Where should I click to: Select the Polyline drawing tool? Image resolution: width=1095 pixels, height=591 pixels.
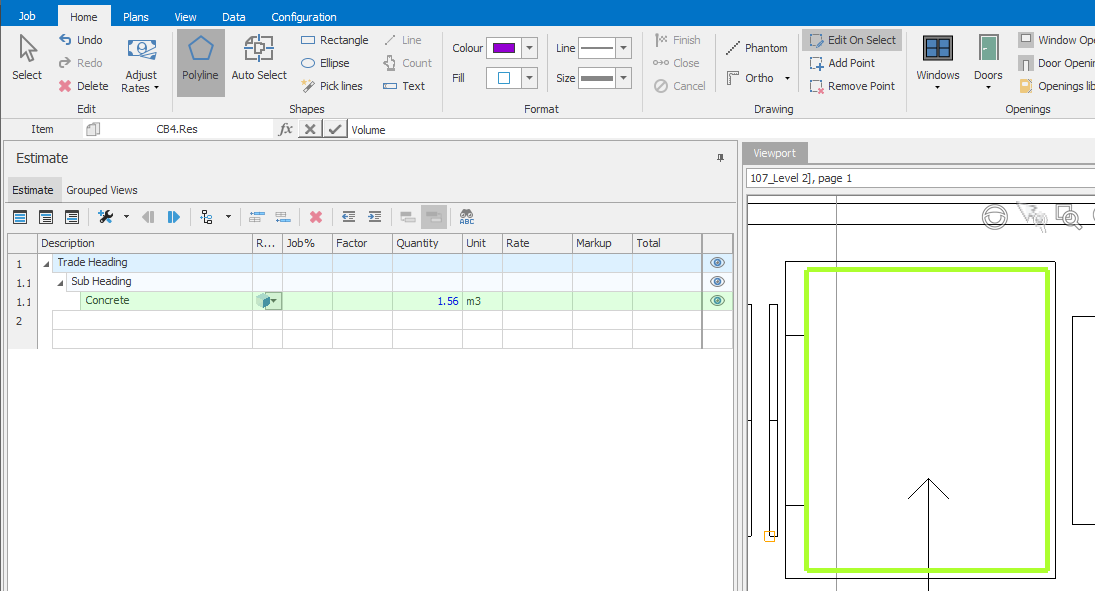click(200, 62)
